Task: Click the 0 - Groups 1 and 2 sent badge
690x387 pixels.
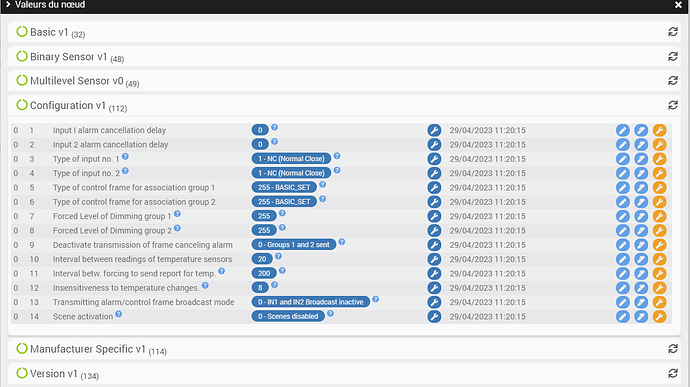Action: [294, 245]
